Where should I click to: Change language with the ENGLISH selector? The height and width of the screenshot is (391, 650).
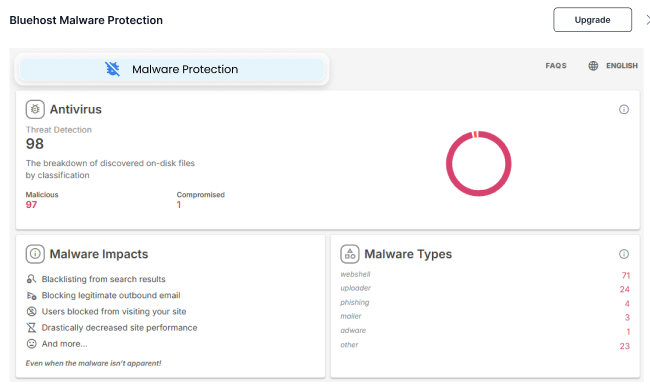[x=622, y=66]
